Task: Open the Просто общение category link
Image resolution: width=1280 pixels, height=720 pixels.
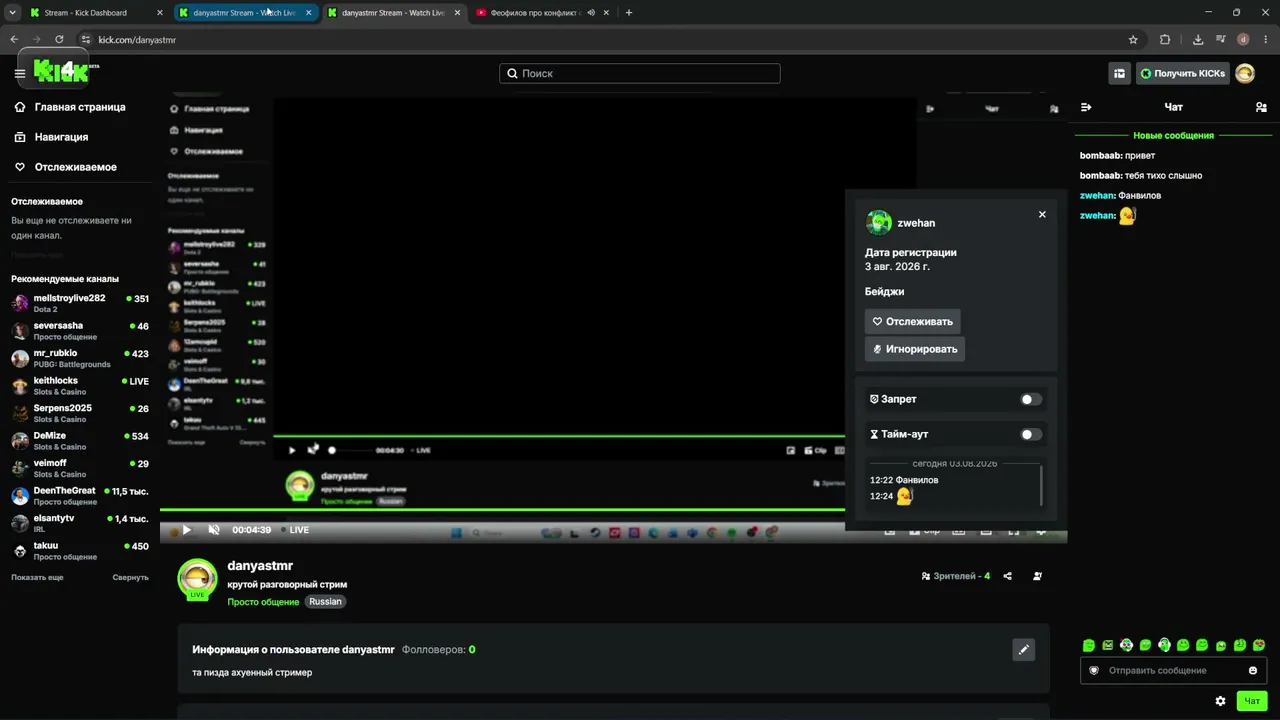Action: point(263,602)
